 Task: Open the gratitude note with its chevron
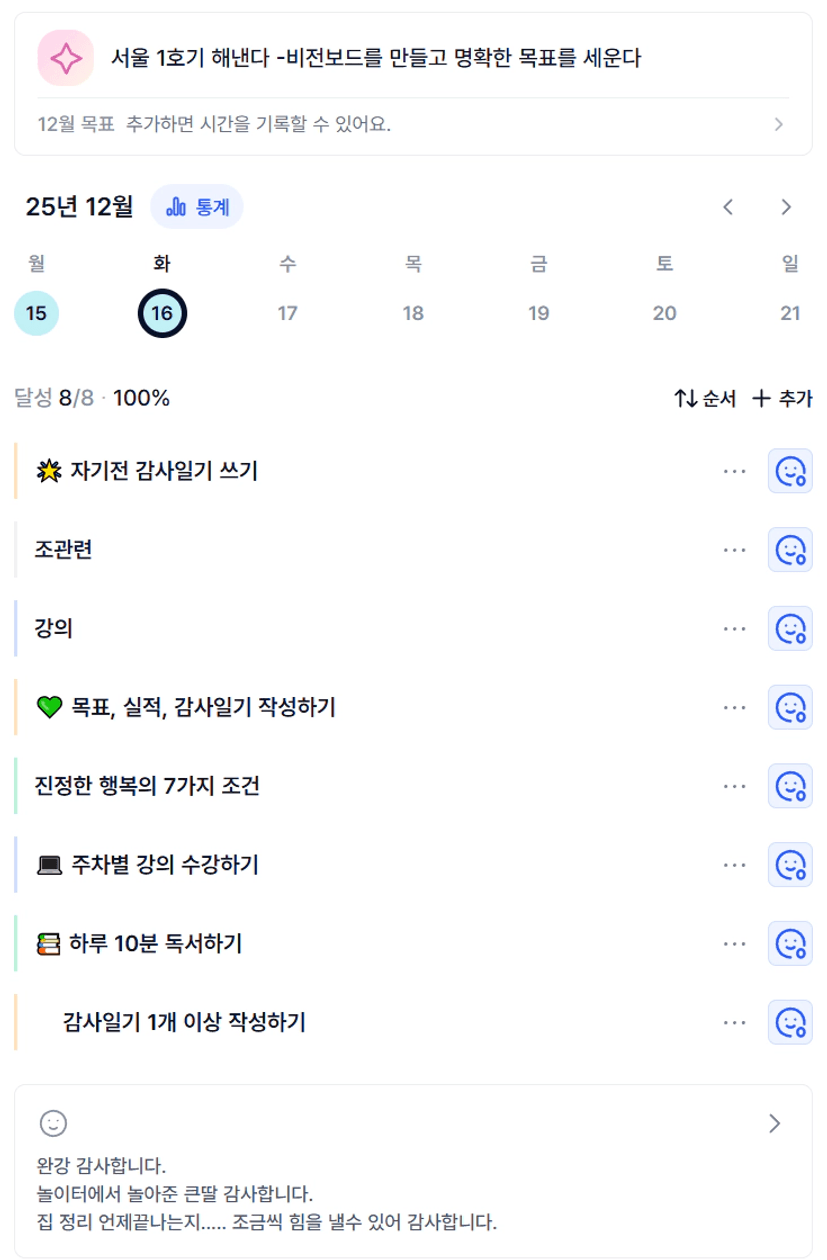coord(774,1123)
